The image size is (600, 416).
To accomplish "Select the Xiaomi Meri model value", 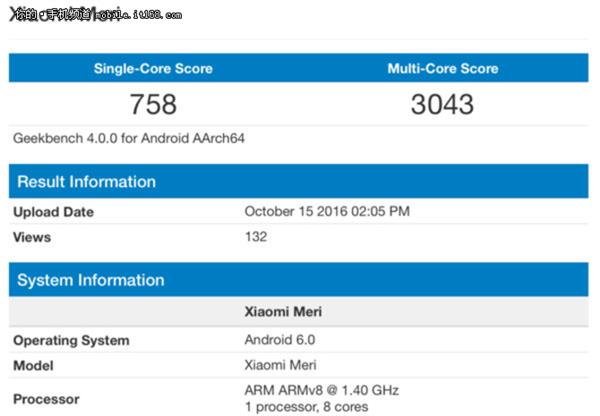I will coord(280,365).
